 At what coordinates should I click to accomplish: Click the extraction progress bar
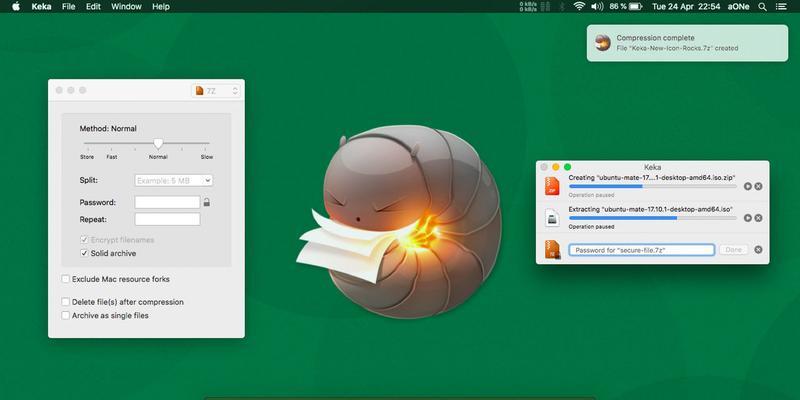click(653, 218)
